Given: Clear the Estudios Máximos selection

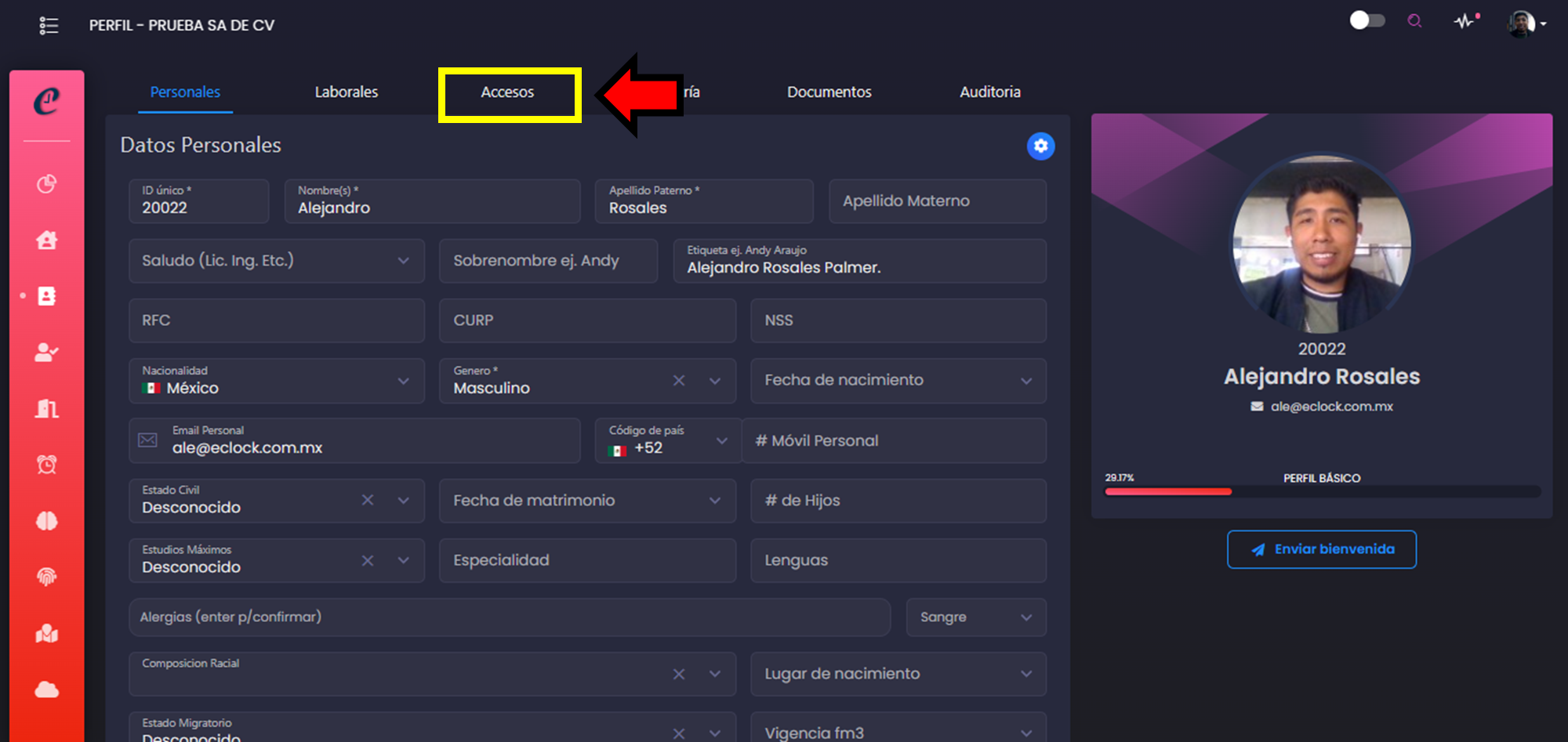Looking at the screenshot, I should pyautogui.click(x=367, y=560).
